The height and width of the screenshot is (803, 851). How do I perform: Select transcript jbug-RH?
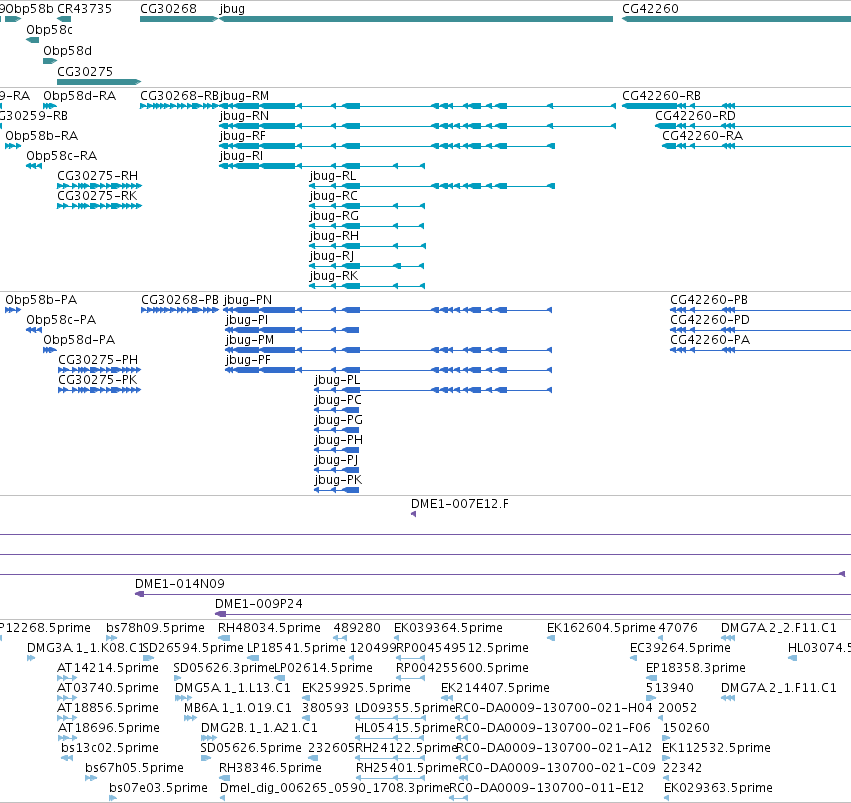367,246
